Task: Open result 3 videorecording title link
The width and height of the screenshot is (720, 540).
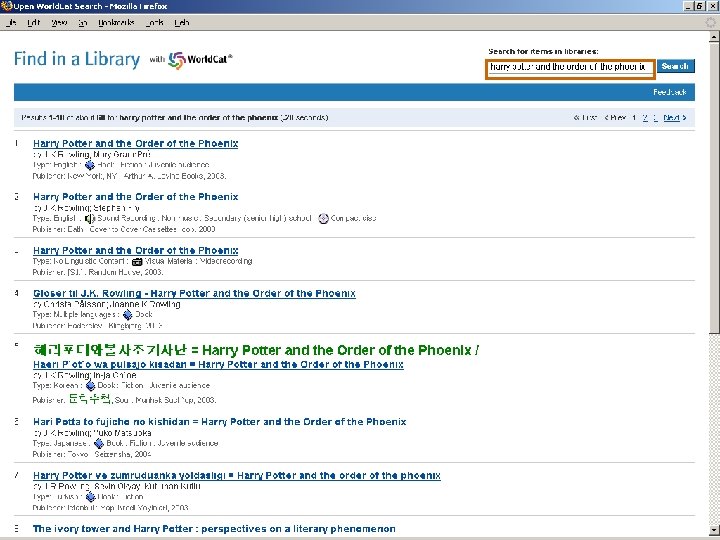Action: click(x=135, y=251)
